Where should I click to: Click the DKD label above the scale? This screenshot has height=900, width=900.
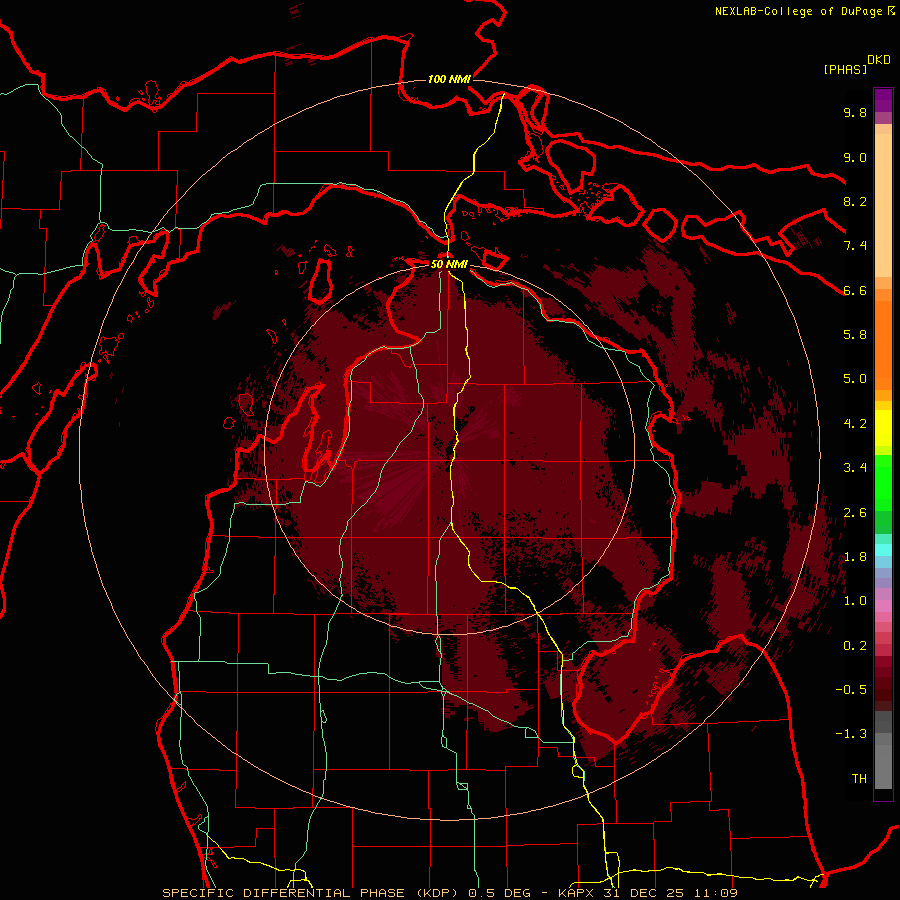point(879,60)
